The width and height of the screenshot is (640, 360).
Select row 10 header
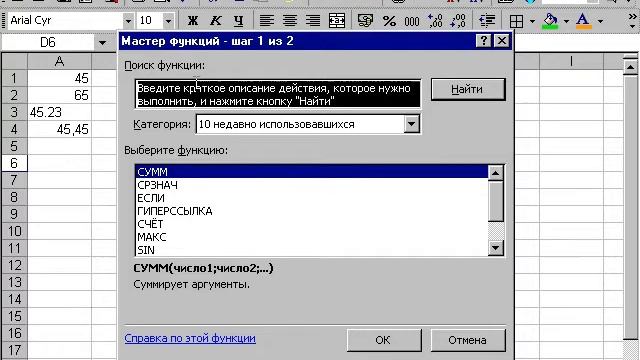click(x=15, y=231)
